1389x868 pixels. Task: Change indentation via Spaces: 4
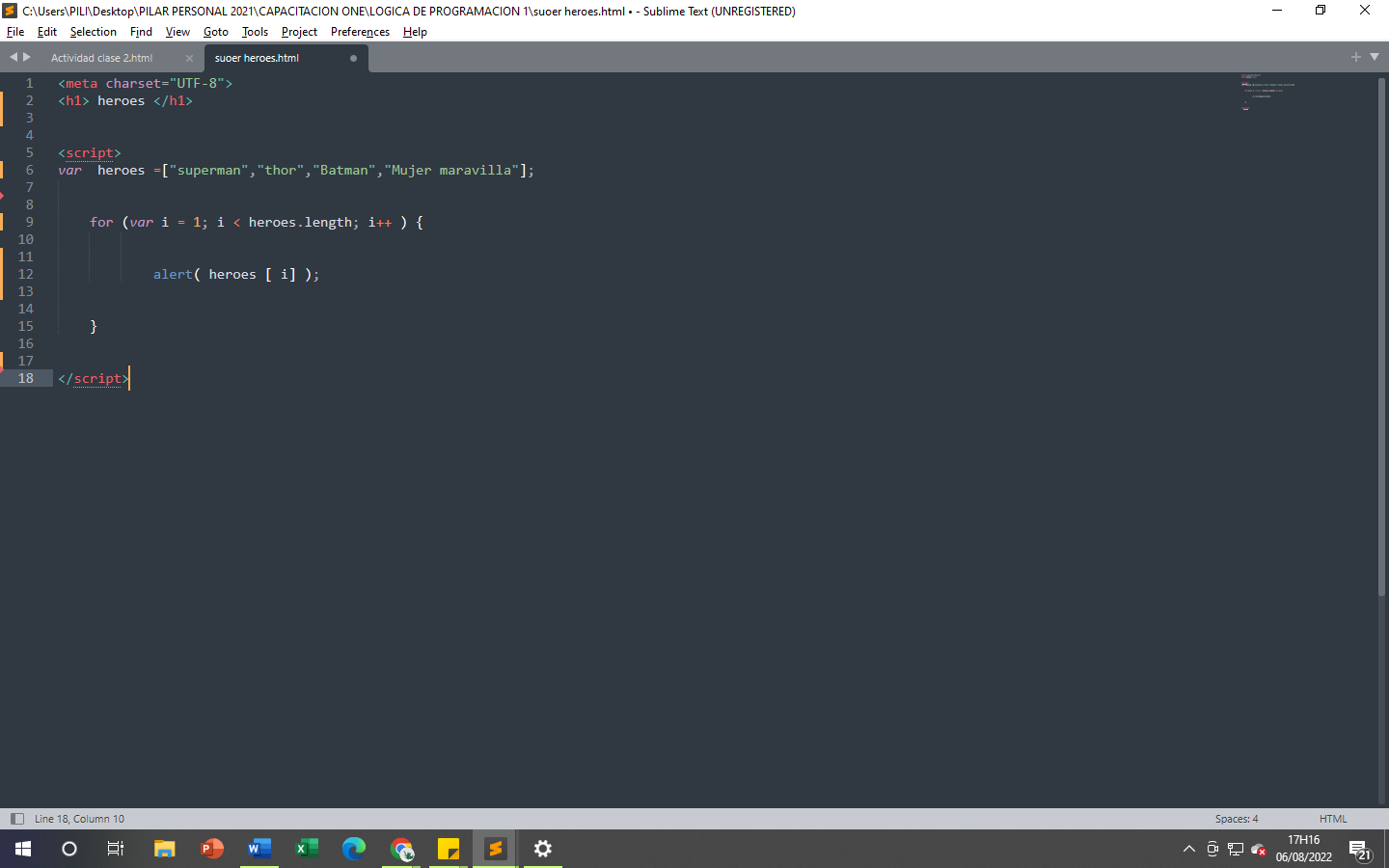[1237, 819]
